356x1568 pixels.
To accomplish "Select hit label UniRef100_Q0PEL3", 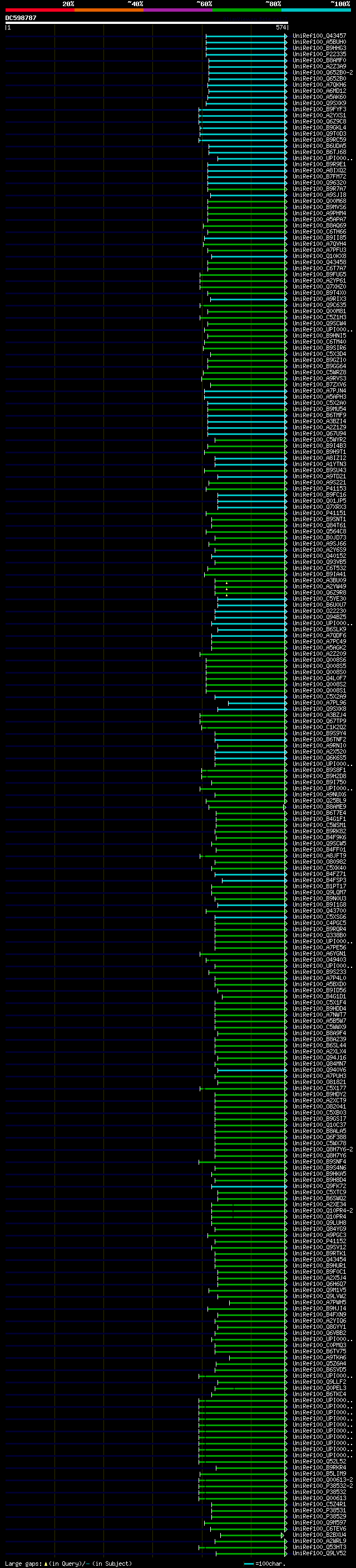I will pyautogui.click(x=319, y=1388).
